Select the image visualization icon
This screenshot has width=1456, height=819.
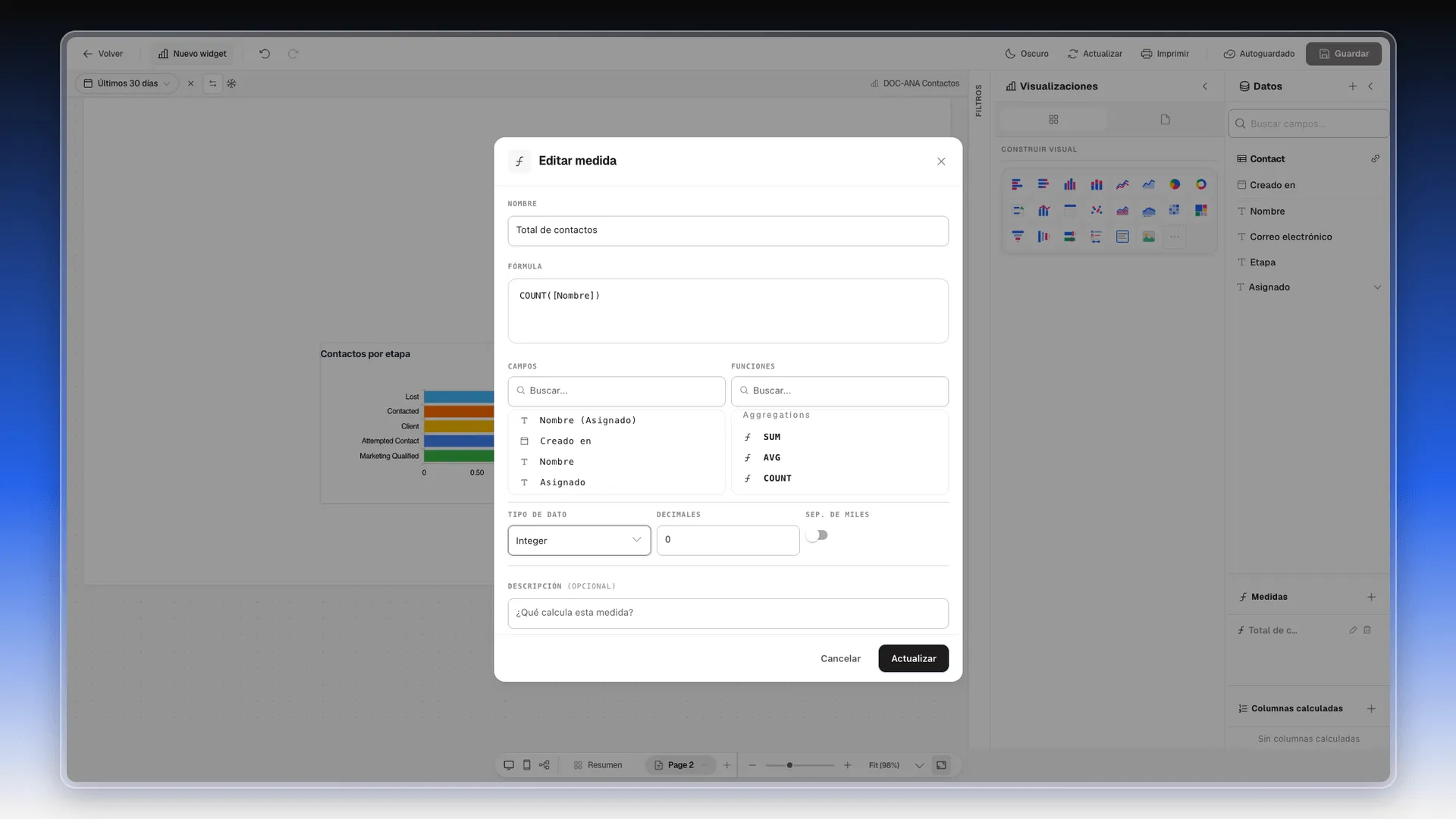click(1149, 237)
